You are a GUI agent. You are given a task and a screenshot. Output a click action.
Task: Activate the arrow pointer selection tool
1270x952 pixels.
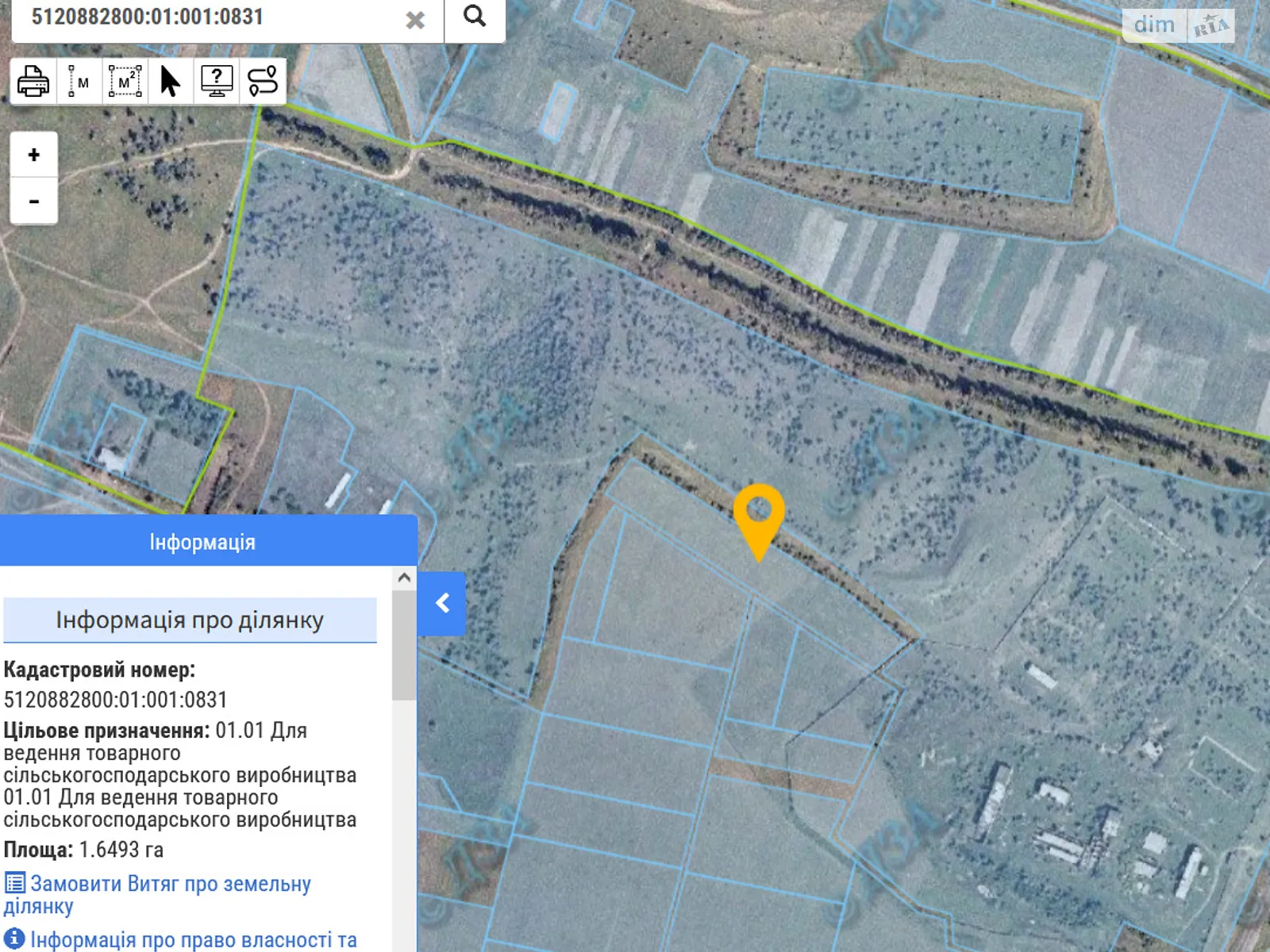170,81
